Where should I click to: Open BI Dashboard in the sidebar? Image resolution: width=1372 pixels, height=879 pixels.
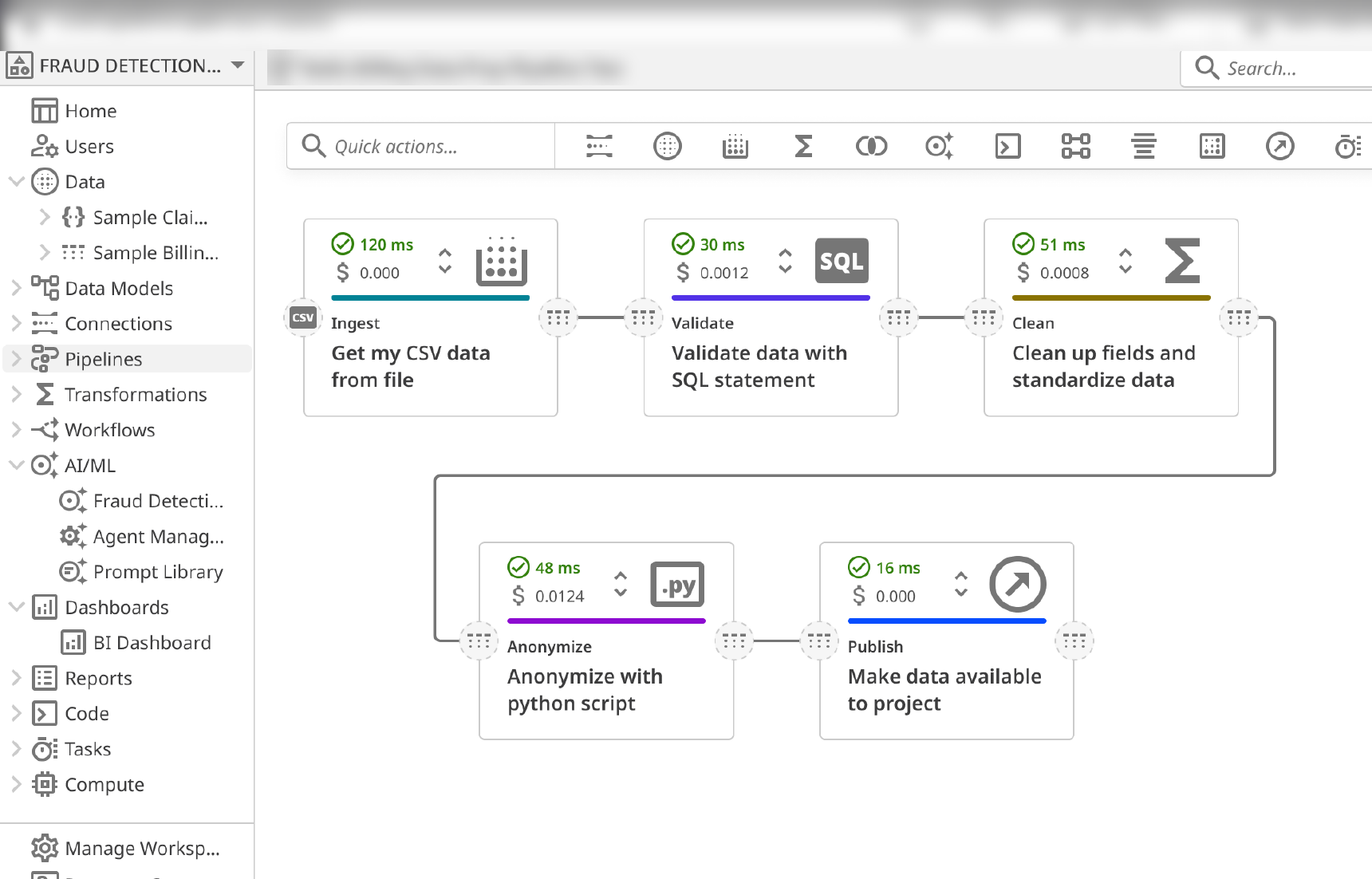point(136,642)
